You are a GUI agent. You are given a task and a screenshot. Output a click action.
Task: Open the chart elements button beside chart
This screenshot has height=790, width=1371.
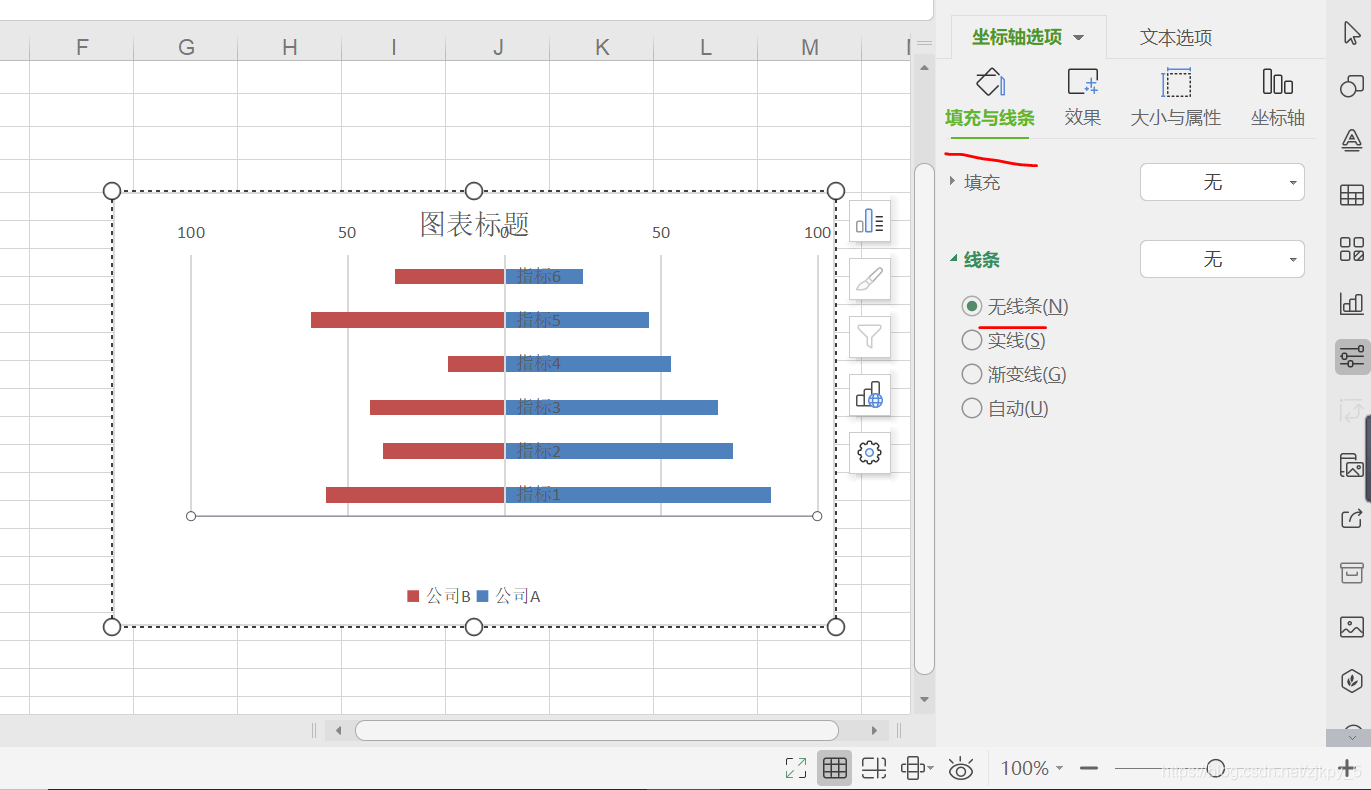click(x=870, y=221)
